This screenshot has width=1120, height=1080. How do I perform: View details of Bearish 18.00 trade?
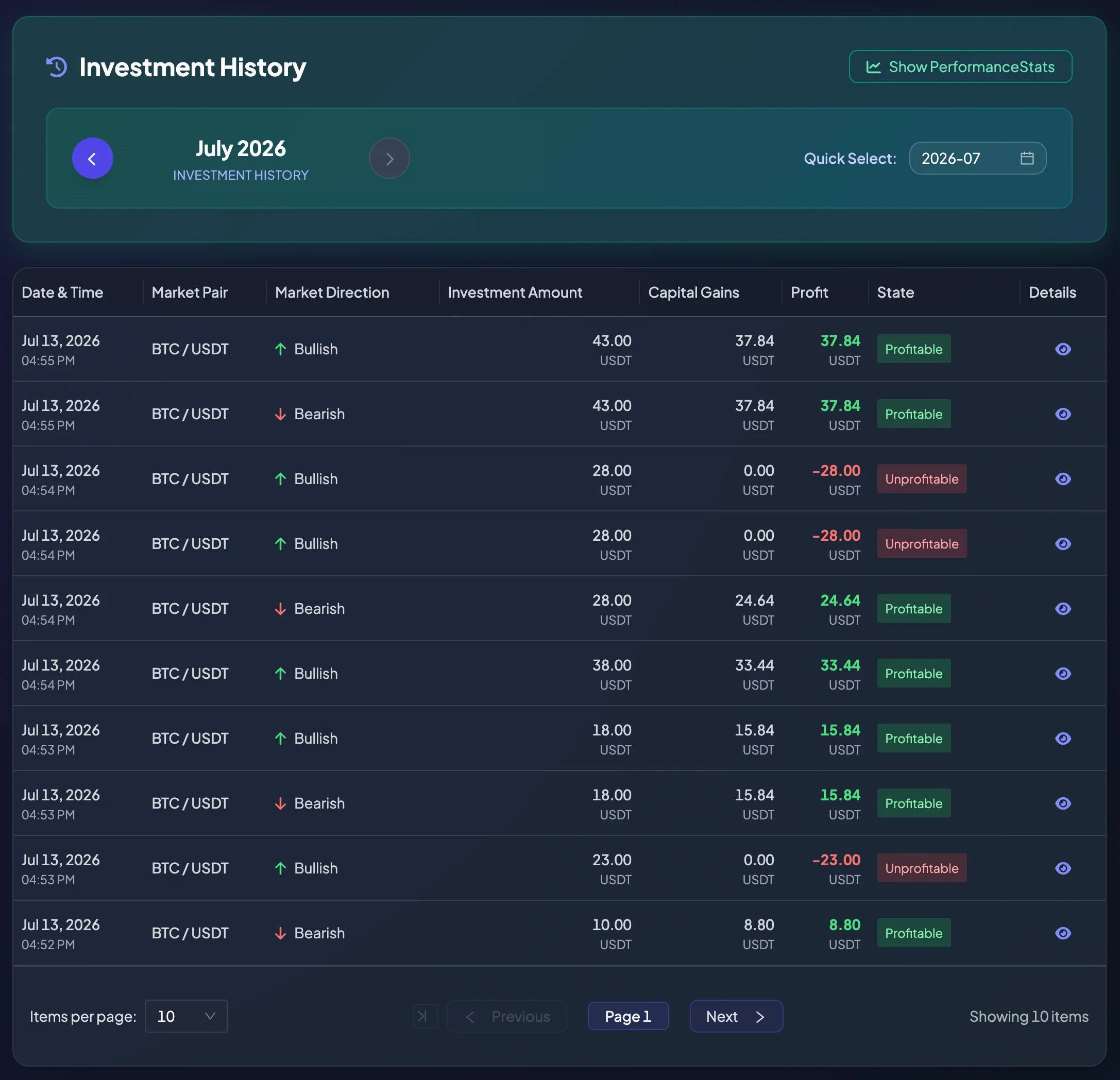point(1063,803)
